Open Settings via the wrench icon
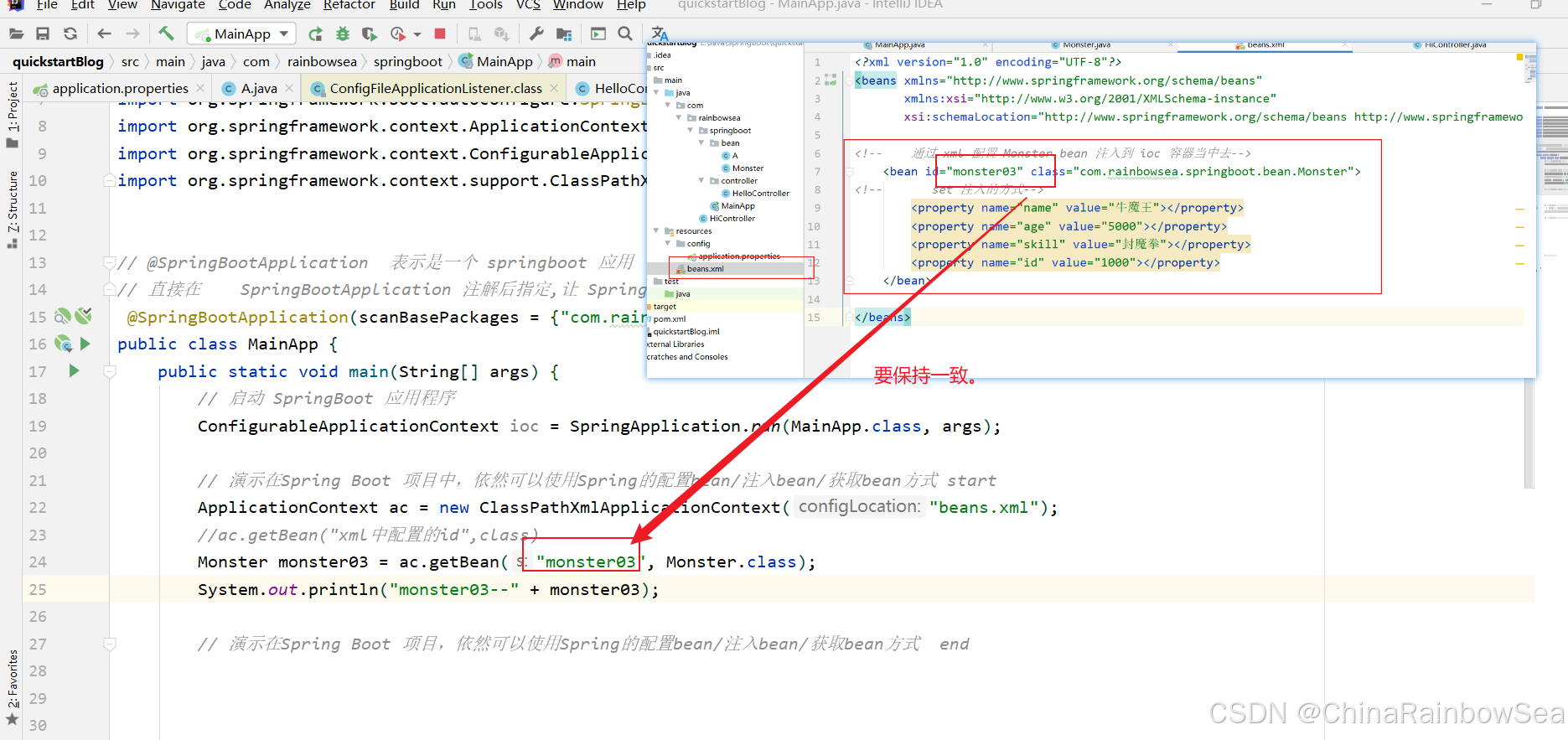This screenshot has height=740, width=1568. click(x=536, y=34)
